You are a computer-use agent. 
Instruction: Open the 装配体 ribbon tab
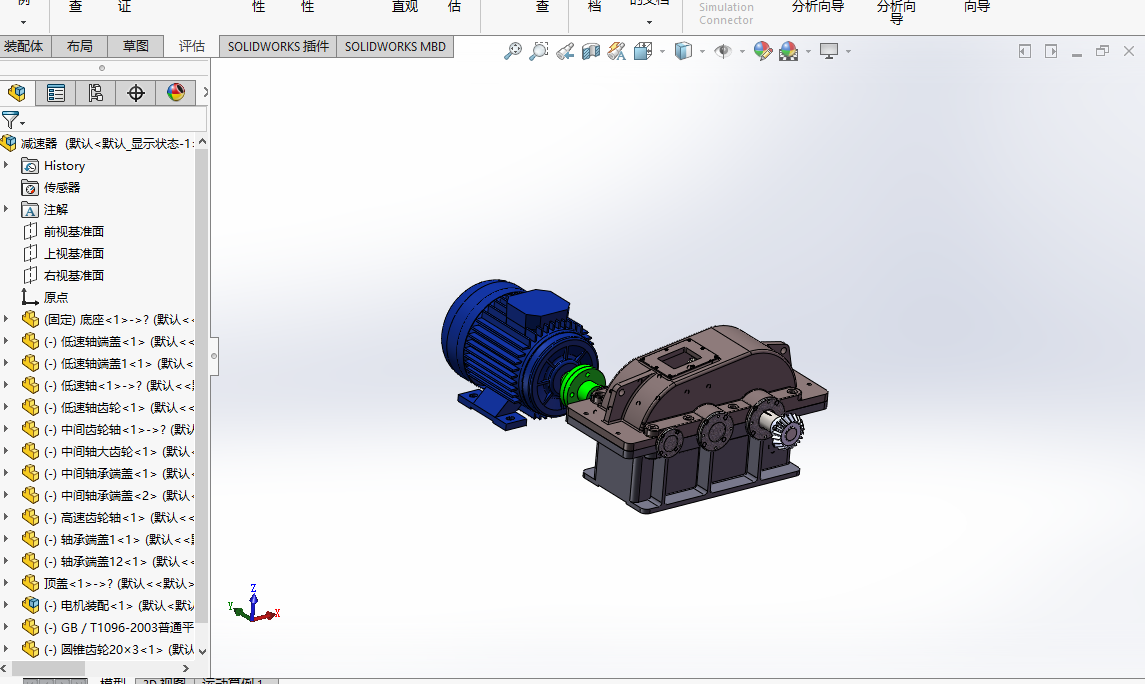23,46
